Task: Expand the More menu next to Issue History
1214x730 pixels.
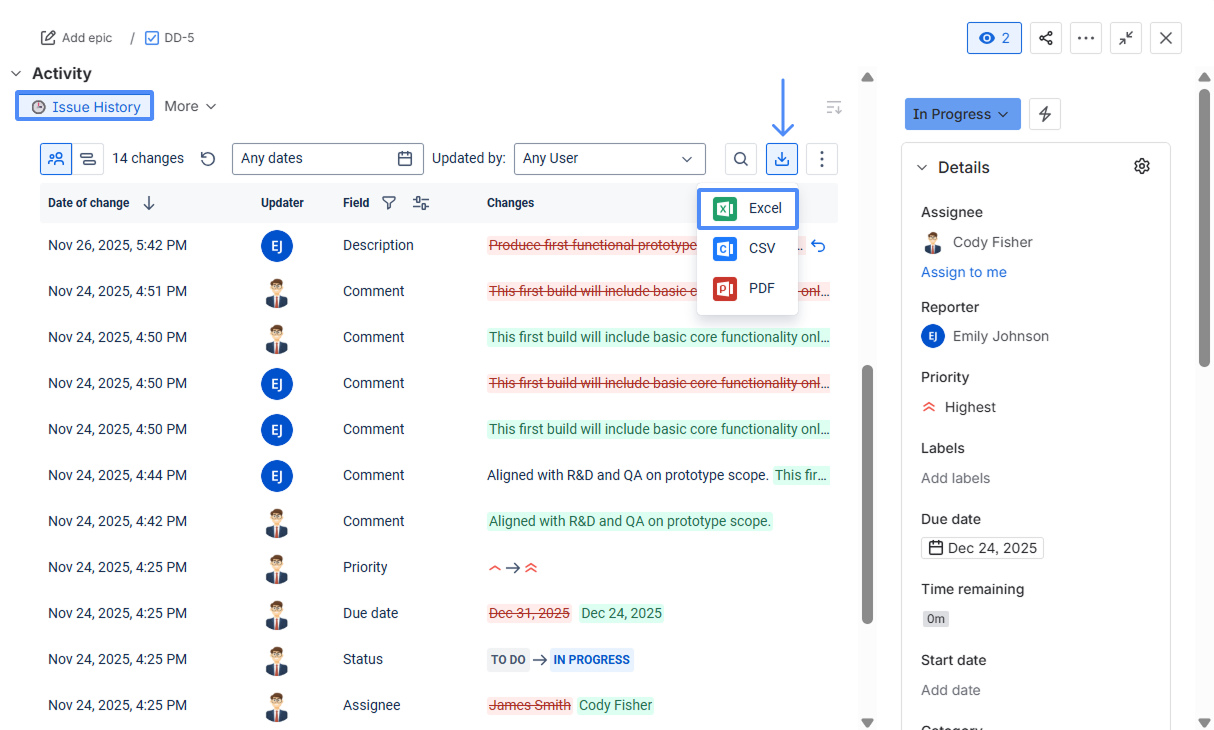Action: pos(189,106)
